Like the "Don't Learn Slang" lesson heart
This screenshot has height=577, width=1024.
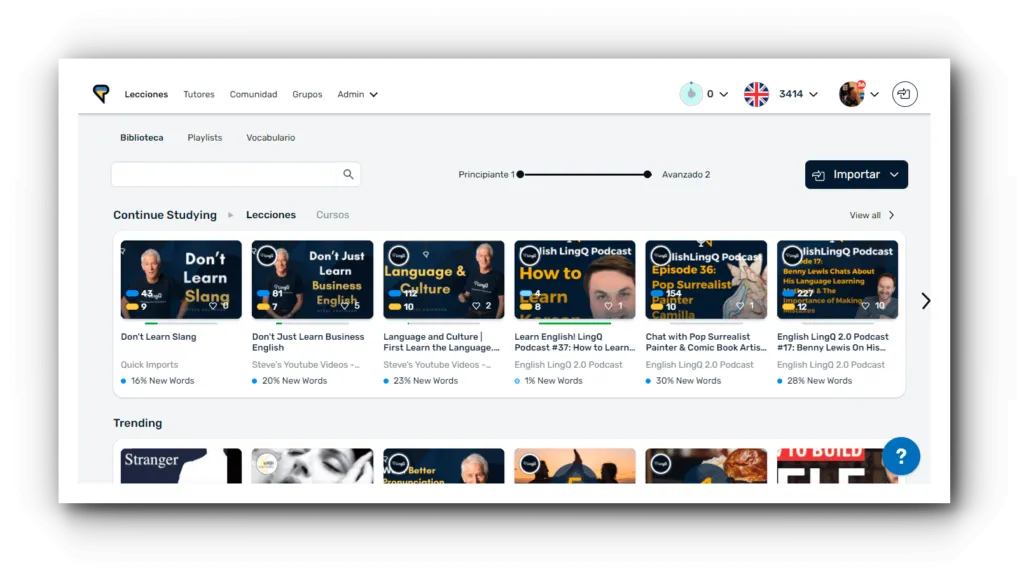click(x=213, y=306)
